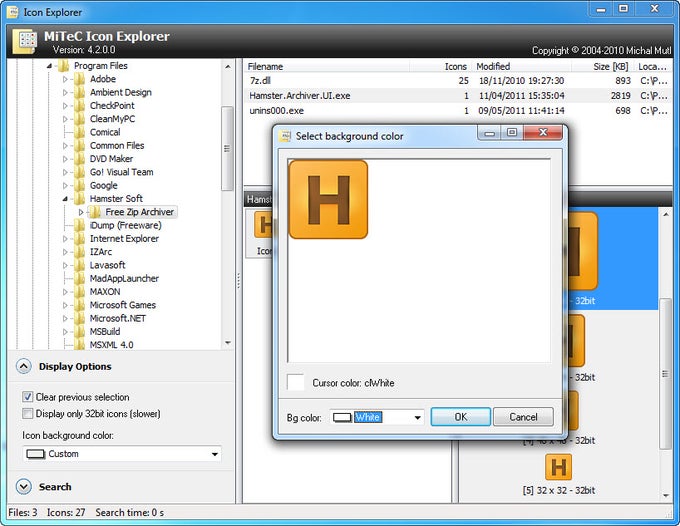Select the MadAppLauncher tree item
Screen dimensions: 680x526
pyautogui.click(x=124, y=278)
